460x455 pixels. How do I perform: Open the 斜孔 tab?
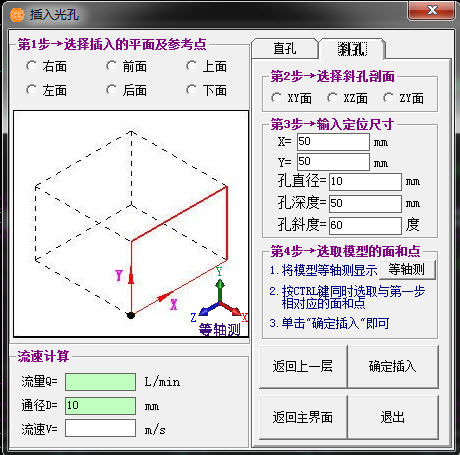pos(352,49)
